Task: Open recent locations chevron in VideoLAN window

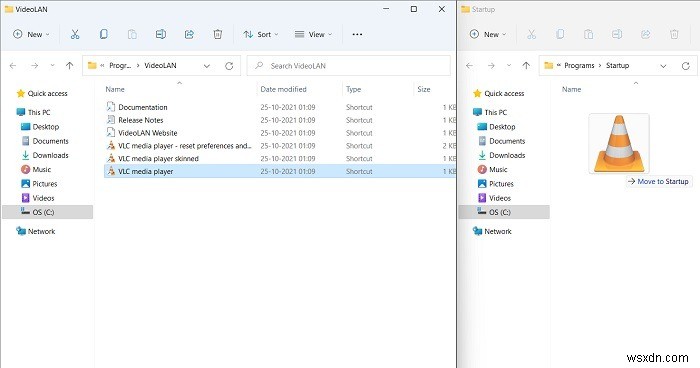Action: point(52,66)
